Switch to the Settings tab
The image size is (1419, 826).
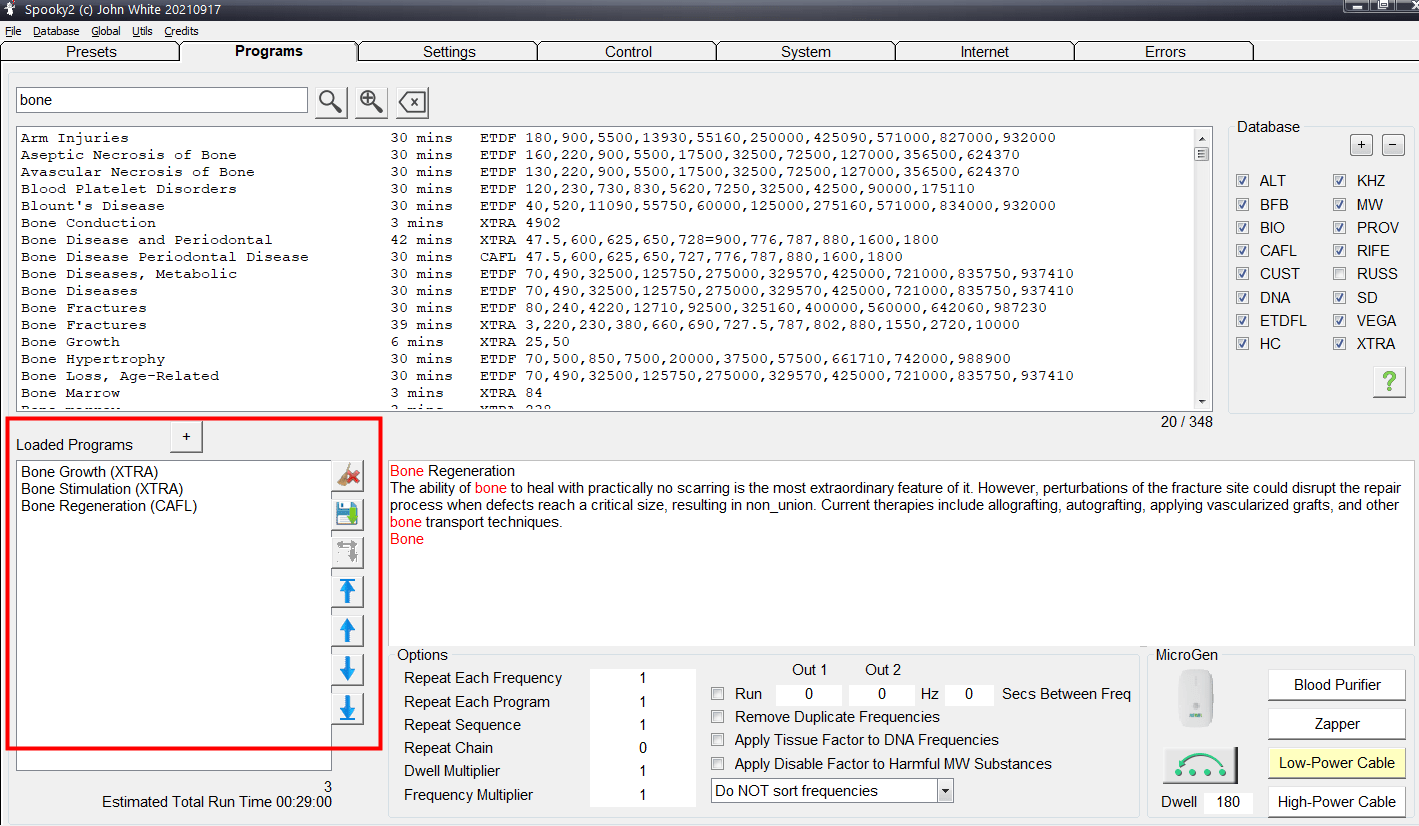click(449, 52)
